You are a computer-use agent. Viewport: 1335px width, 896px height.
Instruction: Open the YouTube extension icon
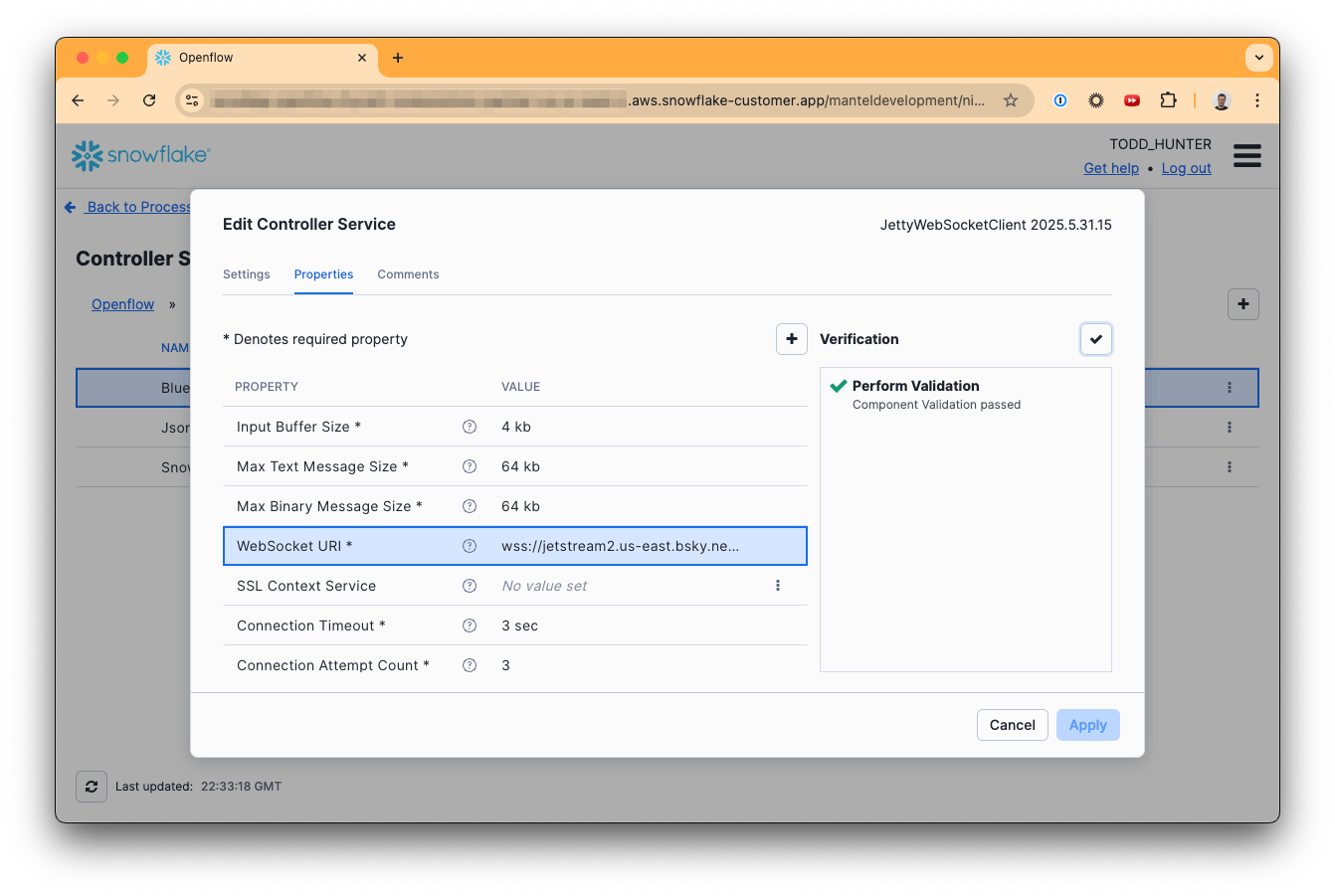(1132, 100)
